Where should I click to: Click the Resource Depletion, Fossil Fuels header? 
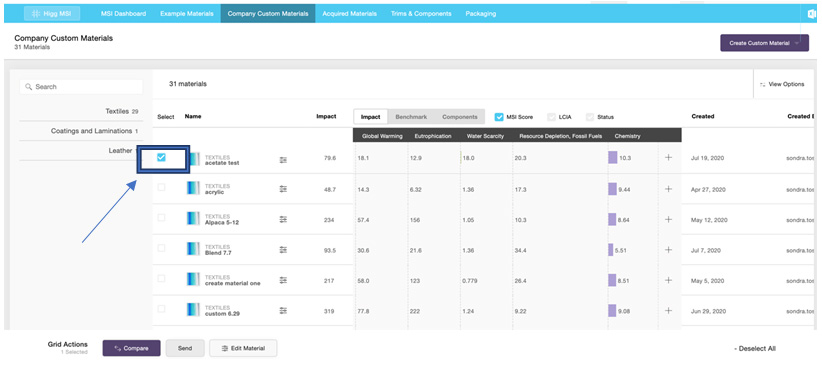tap(560, 136)
